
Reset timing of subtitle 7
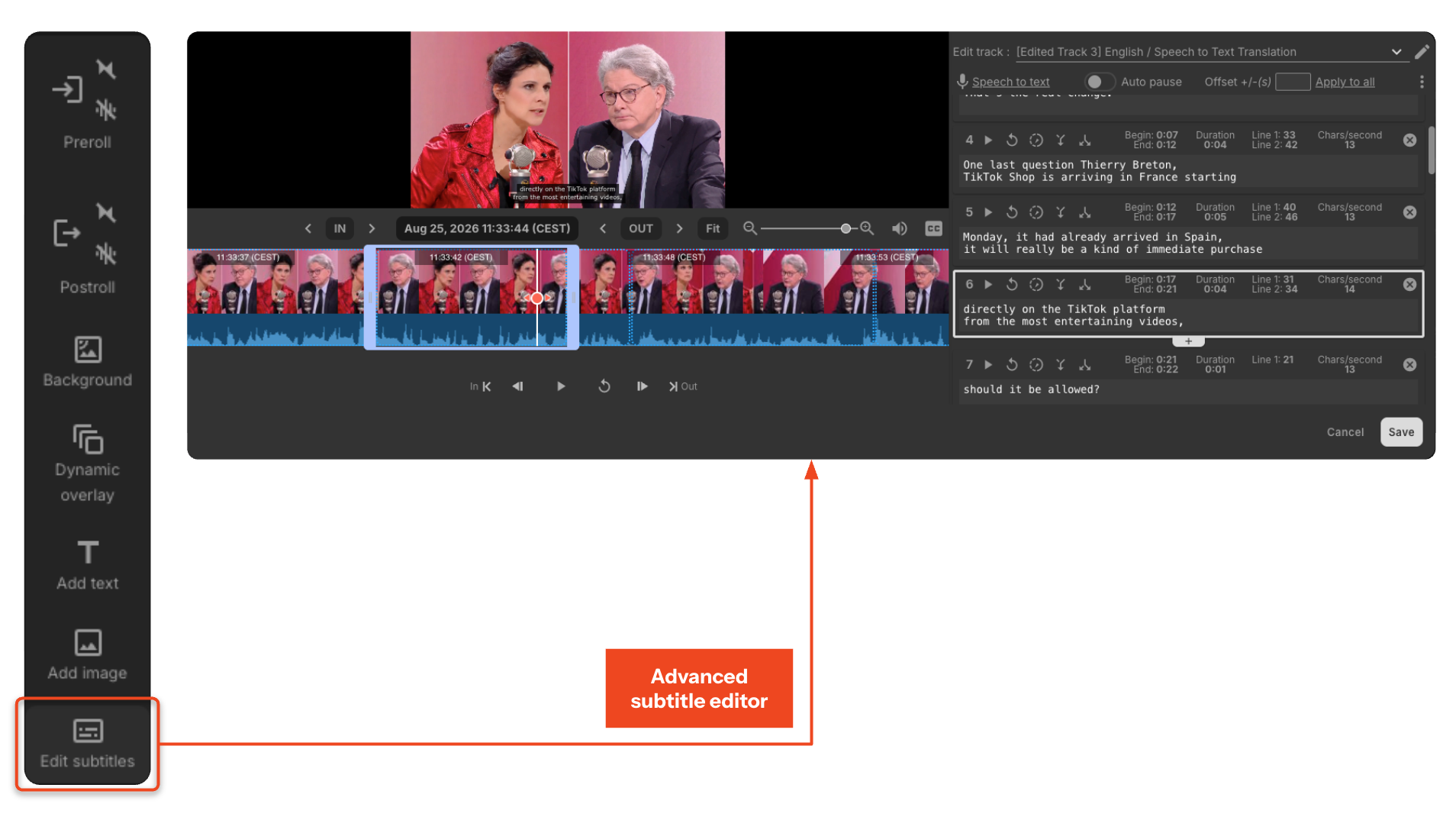coord(1012,365)
